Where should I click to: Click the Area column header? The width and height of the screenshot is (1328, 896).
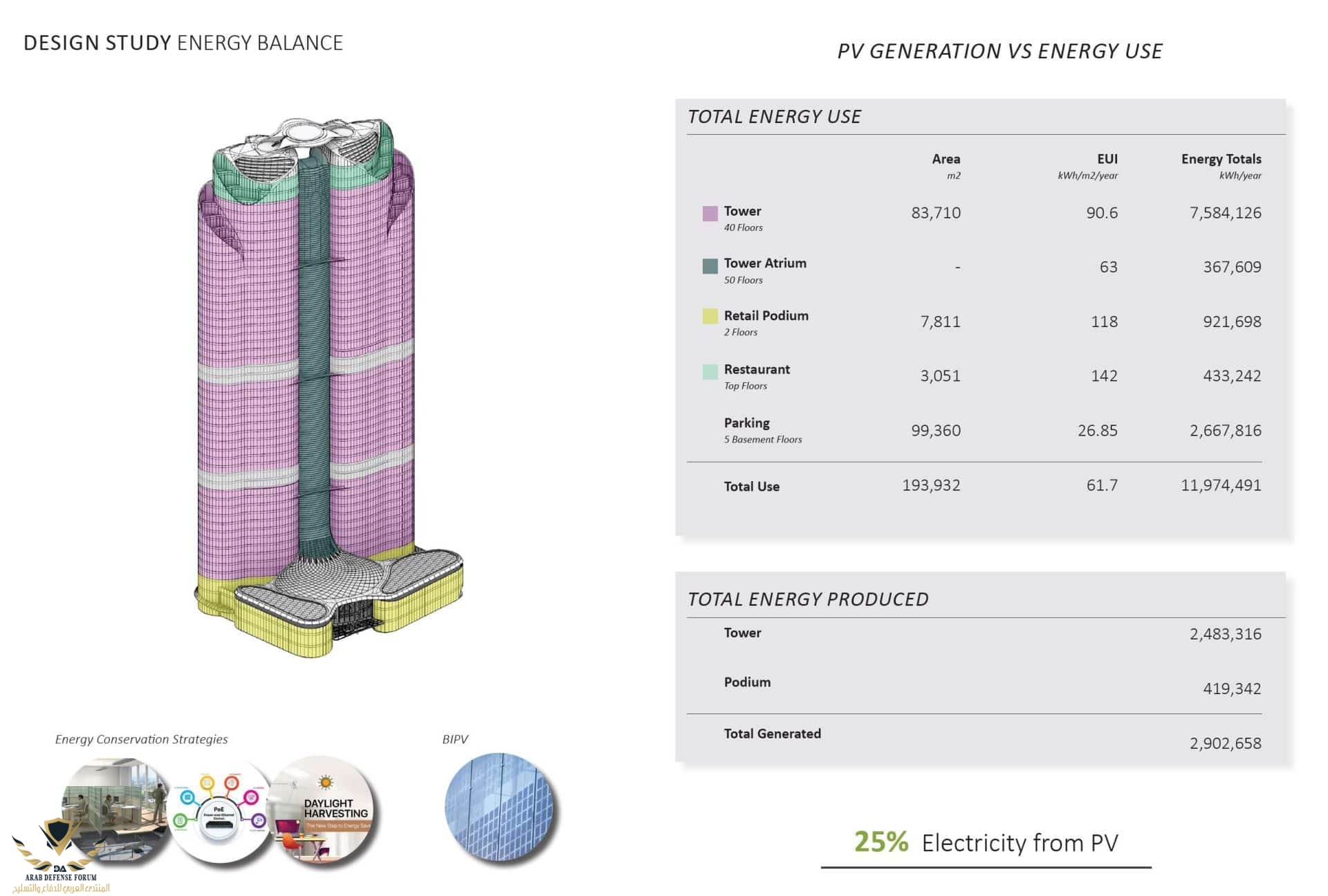pos(946,159)
